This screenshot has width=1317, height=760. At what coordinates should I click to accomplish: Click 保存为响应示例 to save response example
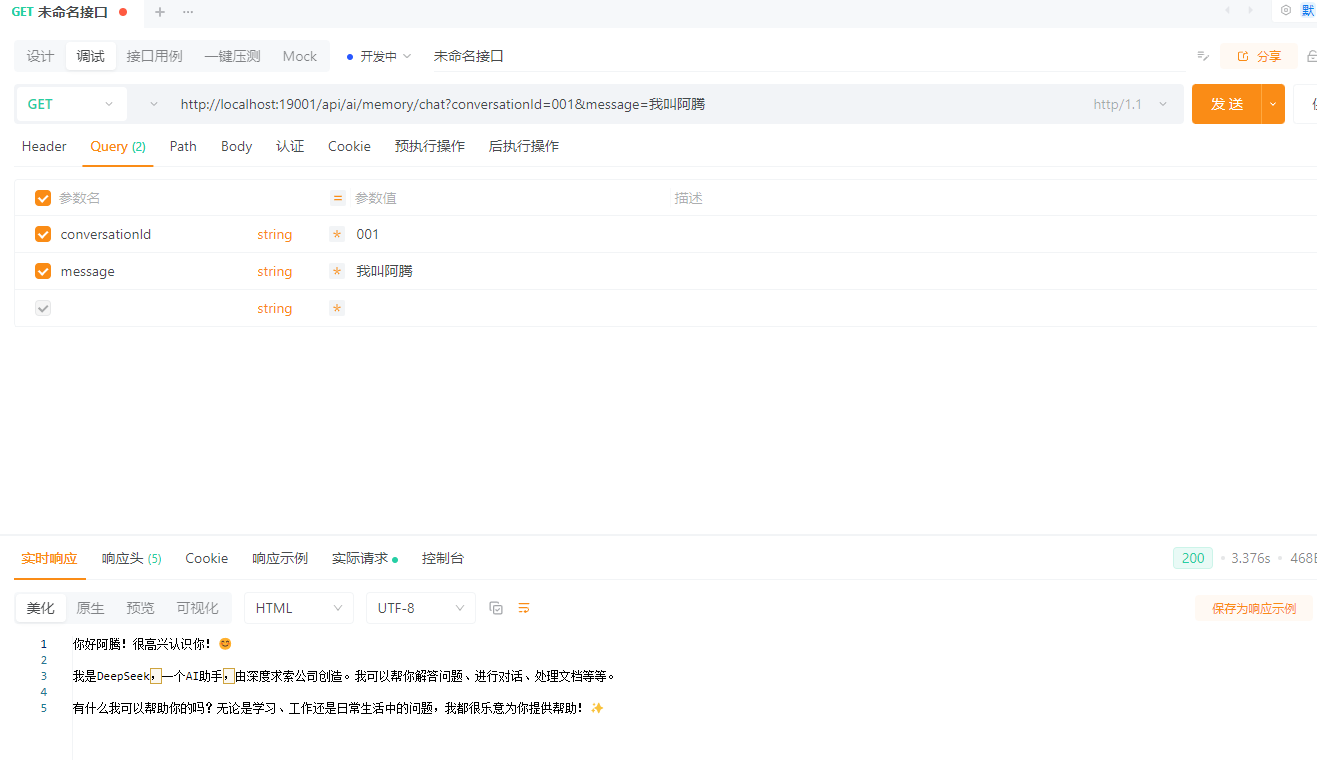point(1253,607)
